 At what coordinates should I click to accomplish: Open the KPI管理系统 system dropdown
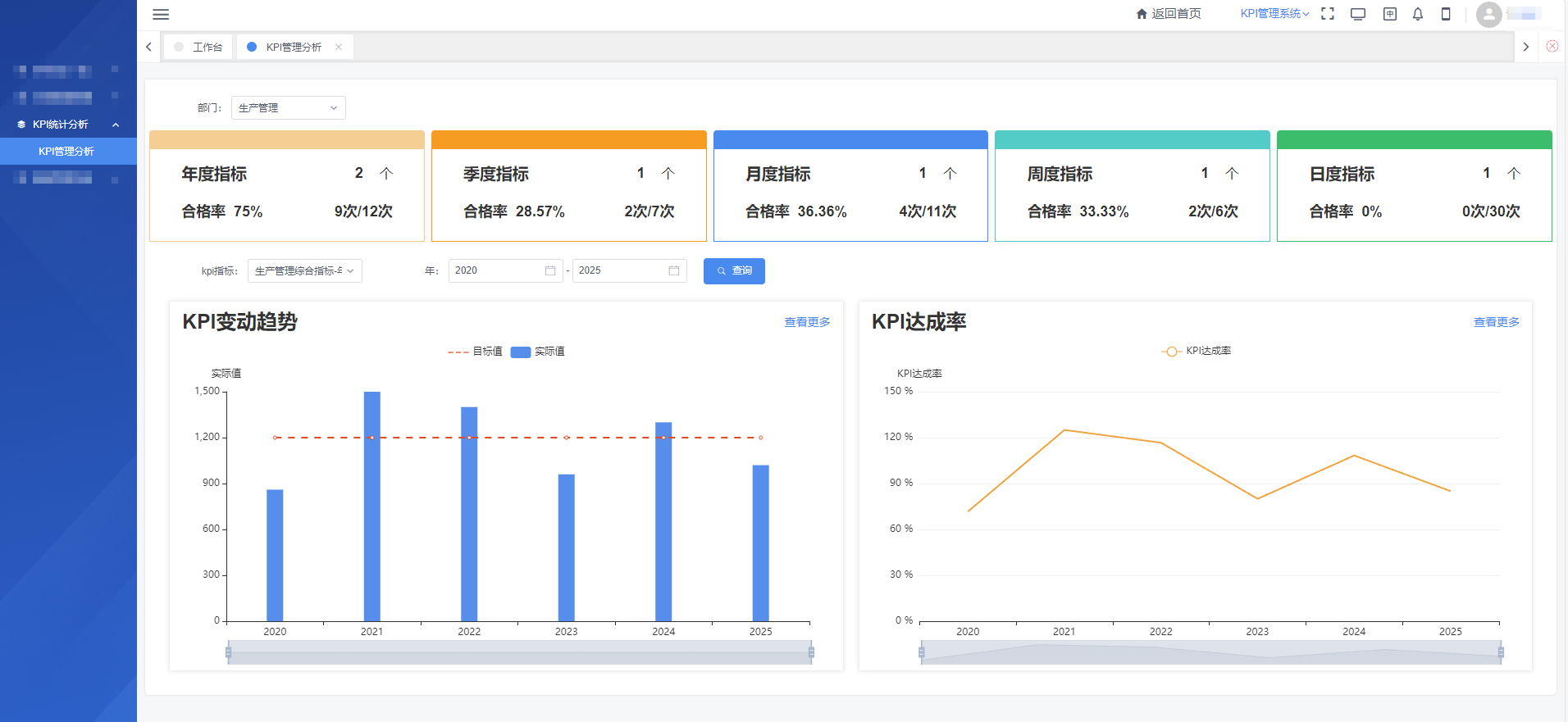coord(1274,14)
